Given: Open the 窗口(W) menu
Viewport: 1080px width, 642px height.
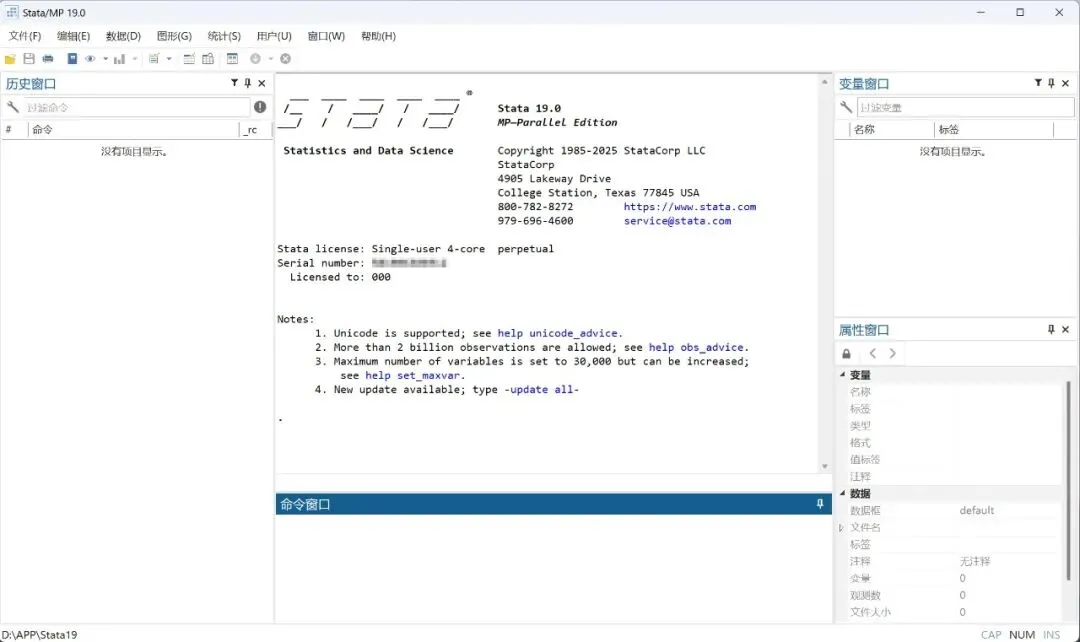Looking at the screenshot, I should coord(326,36).
